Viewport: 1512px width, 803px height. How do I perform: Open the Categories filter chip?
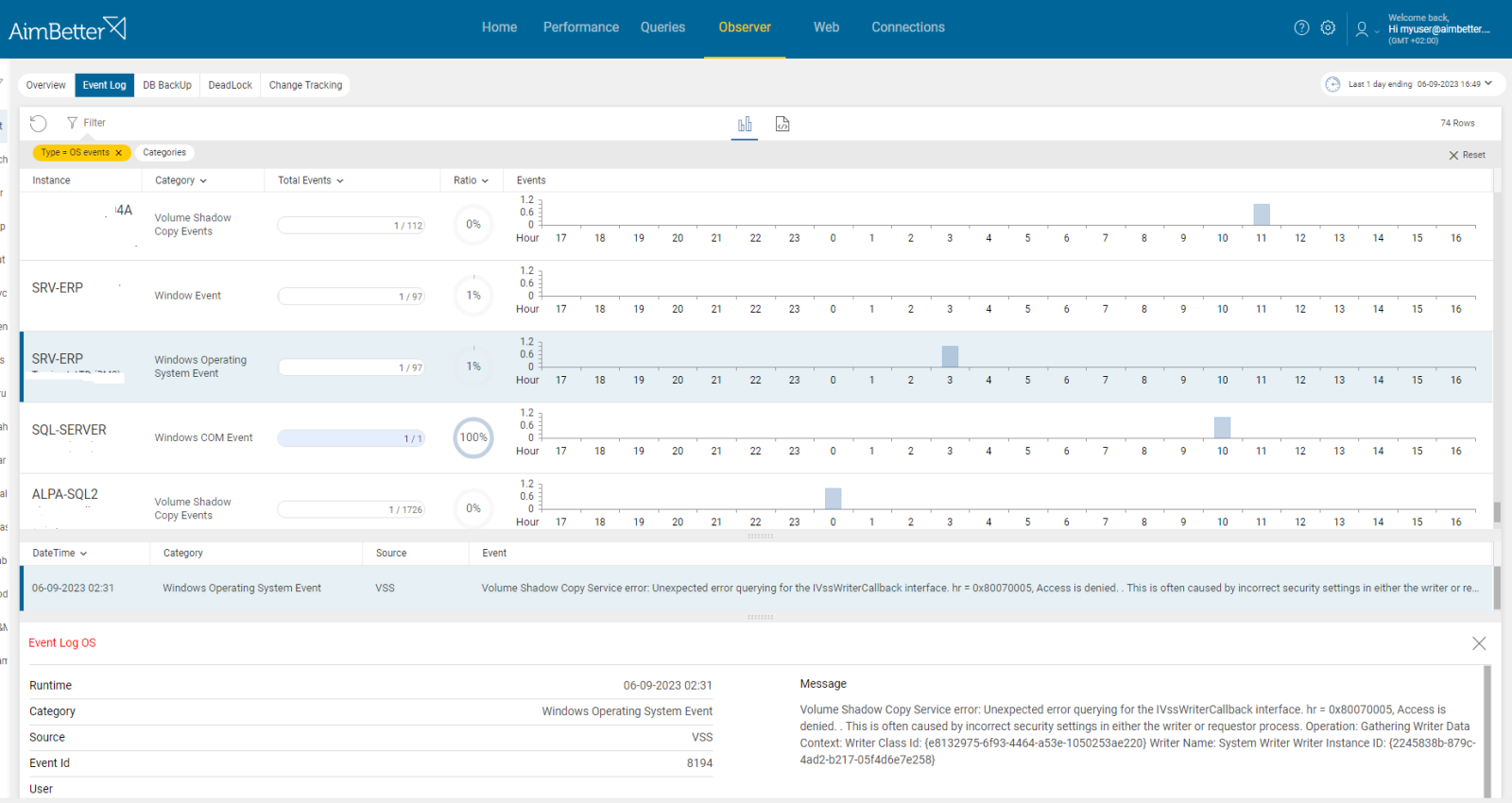pyautogui.click(x=164, y=152)
